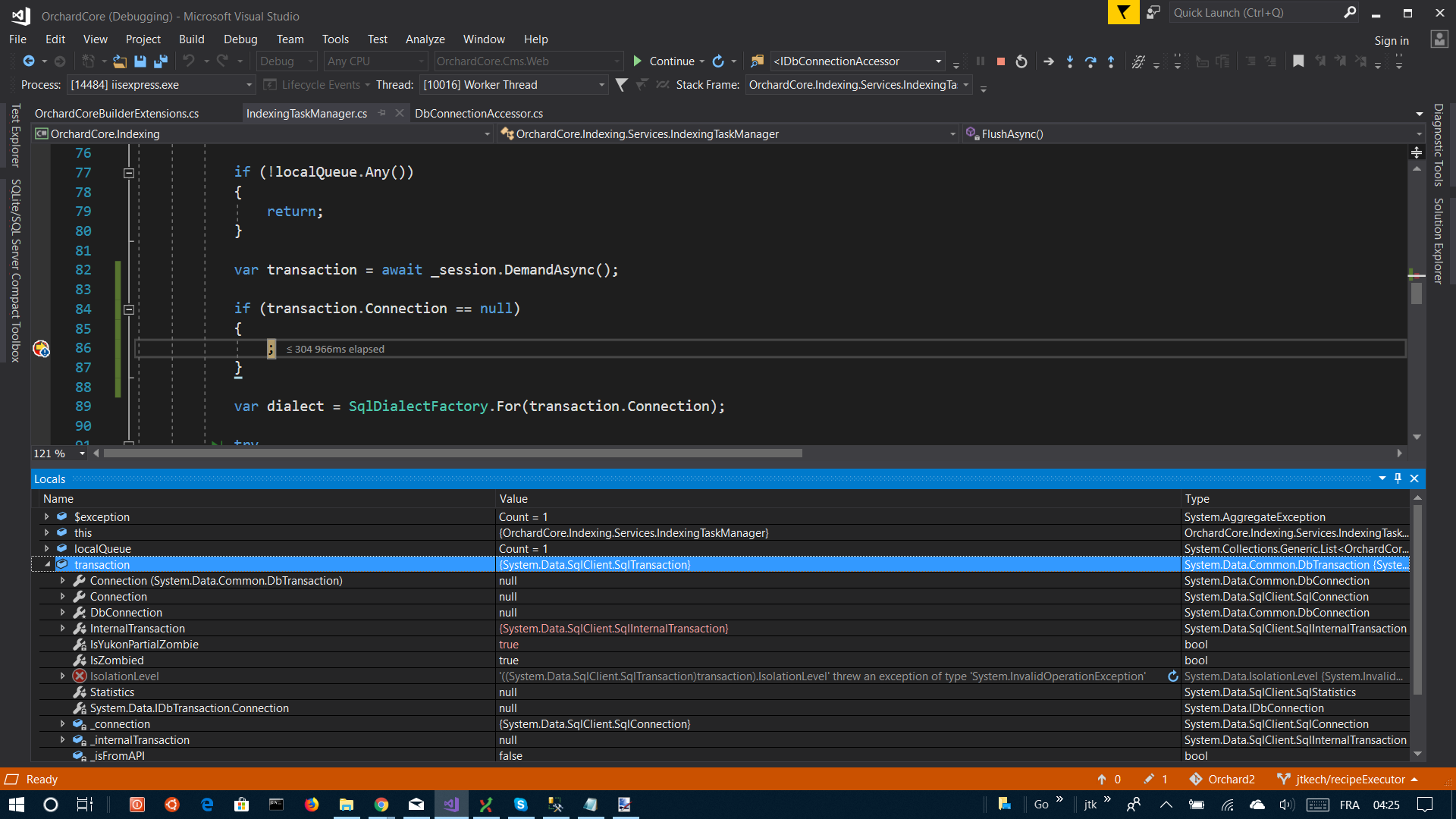The image size is (1456, 819).
Task: Toggle pin on IndexingTaskManager.cs tab
Action: [382, 113]
